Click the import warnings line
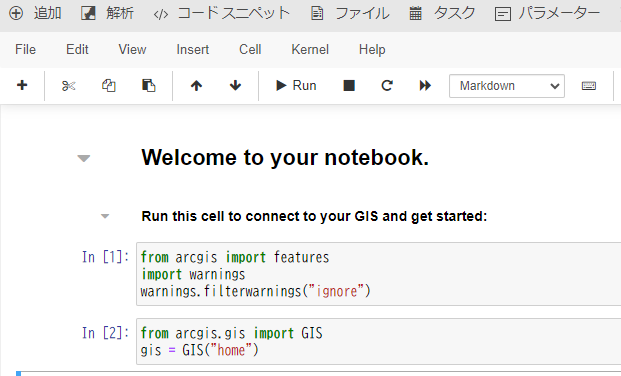This screenshot has height=376, width=621. coord(193,275)
